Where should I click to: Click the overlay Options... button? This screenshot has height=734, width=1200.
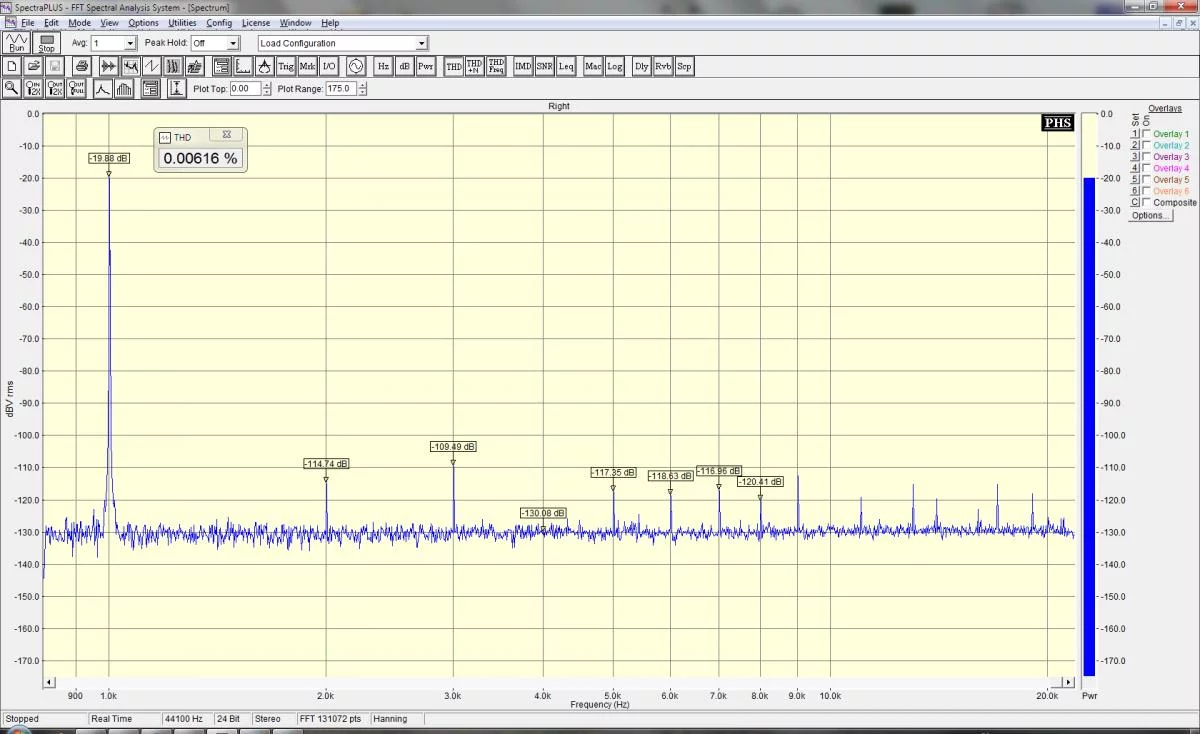click(1149, 215)
